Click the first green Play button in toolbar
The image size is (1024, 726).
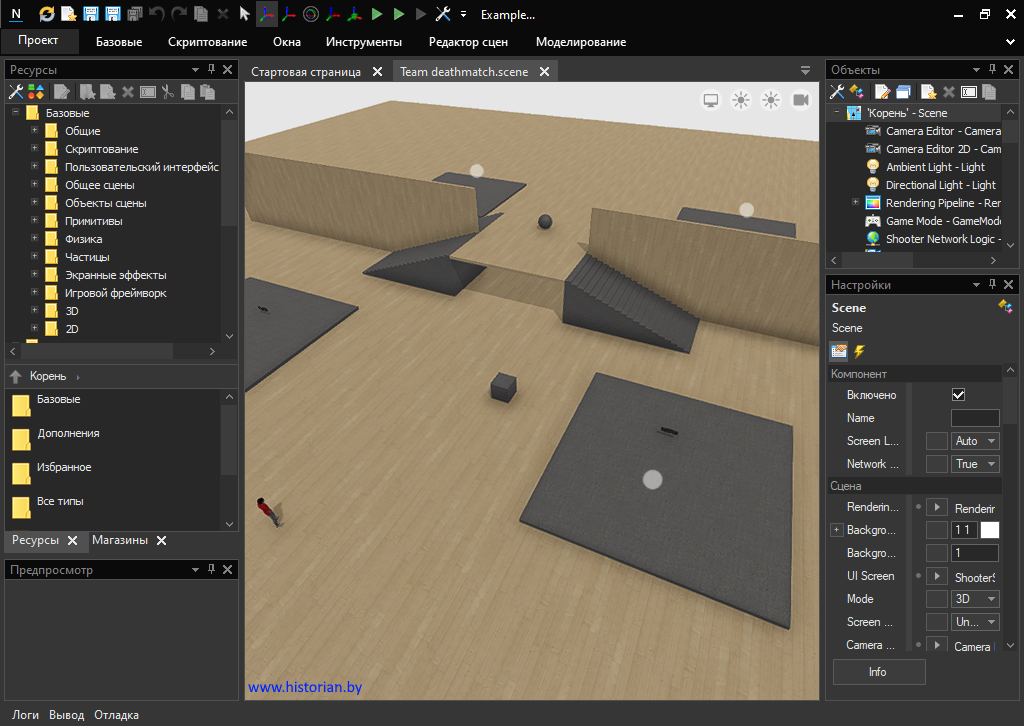tap(377, 14)
